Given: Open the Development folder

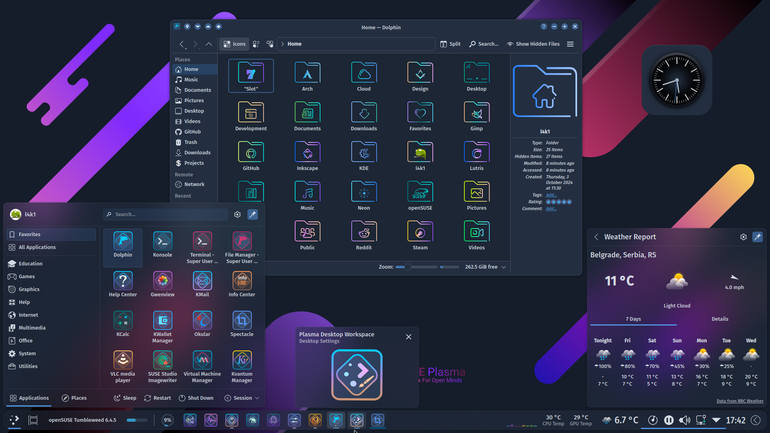Looking at the screenshot, I should click(x=251, y=116).
